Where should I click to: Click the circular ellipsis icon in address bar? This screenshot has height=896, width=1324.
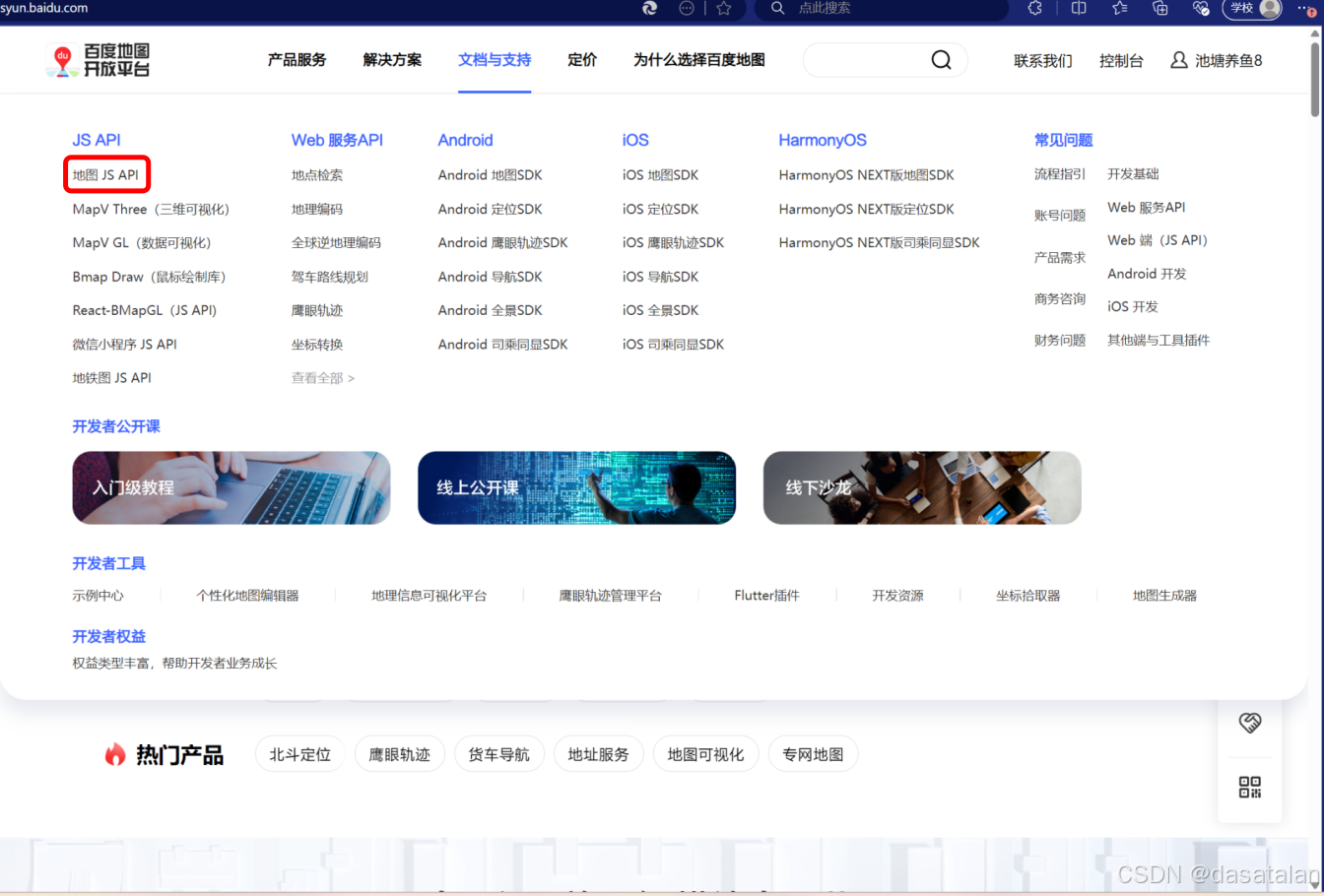coord(687,8)
